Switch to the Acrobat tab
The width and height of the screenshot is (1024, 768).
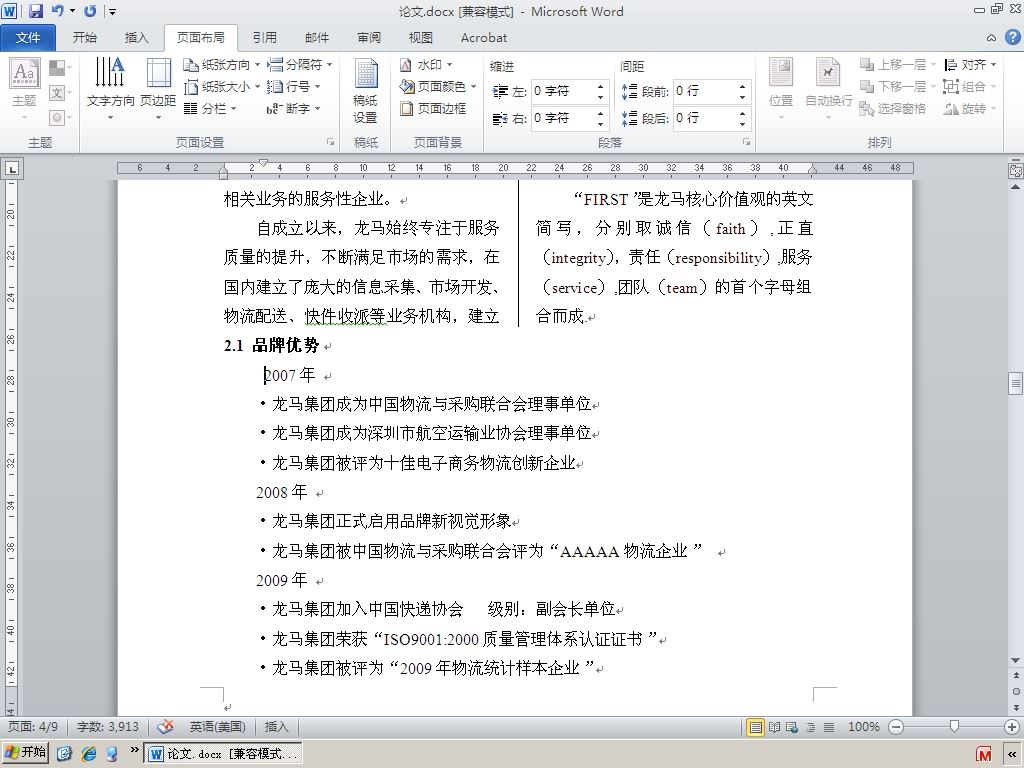pyautogui.click(x=484, y=38)
